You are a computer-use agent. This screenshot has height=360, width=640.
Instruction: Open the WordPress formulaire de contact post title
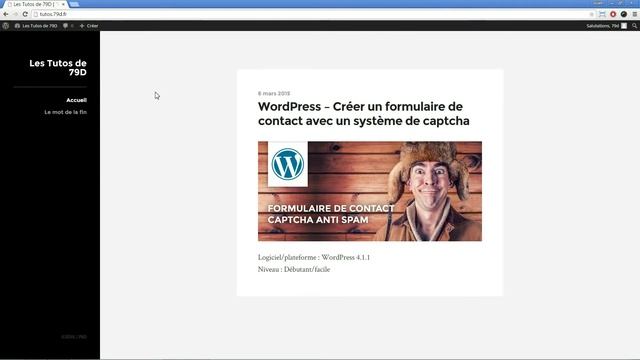click(x=363, y=113)
